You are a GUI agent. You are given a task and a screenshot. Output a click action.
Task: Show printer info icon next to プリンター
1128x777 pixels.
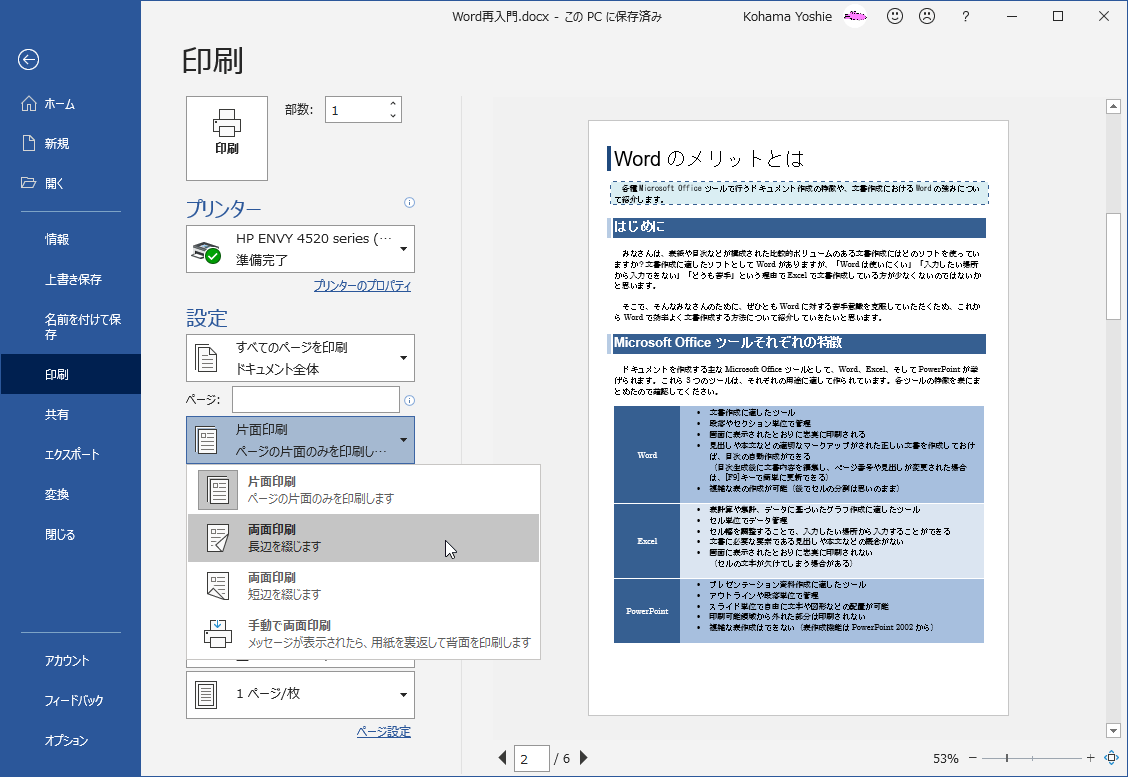coord(409,202)
